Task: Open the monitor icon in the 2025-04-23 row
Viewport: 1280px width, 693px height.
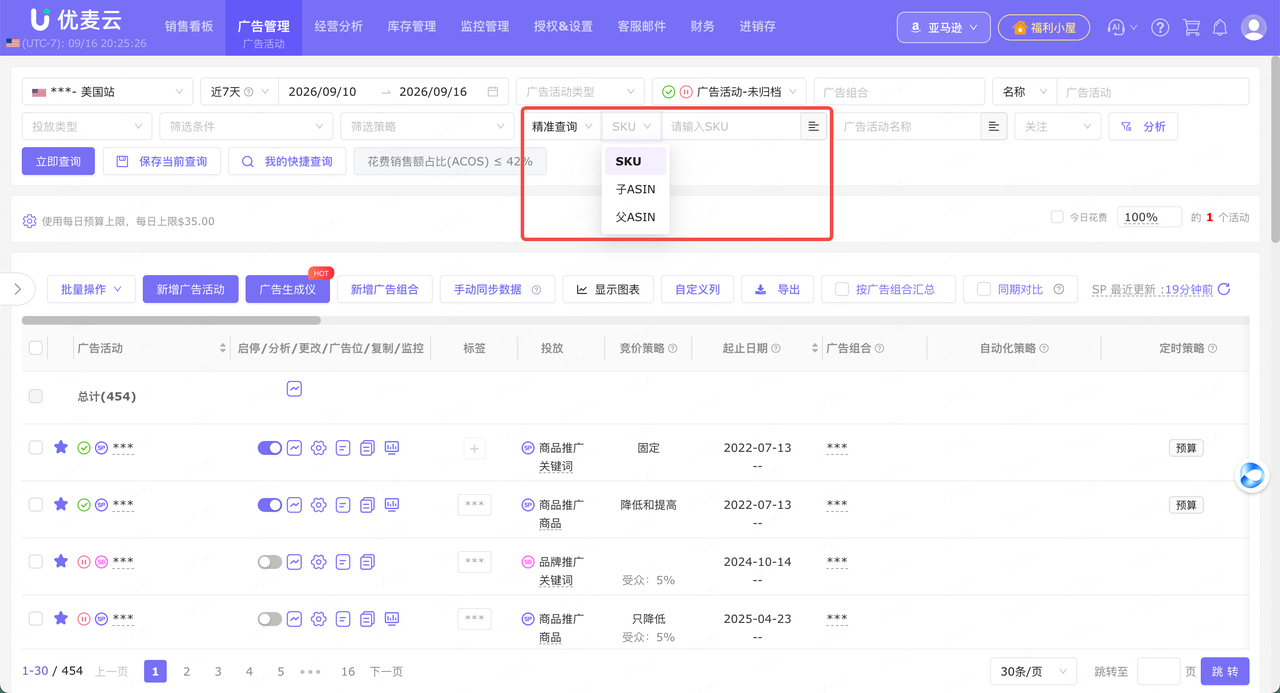Action: pyautogui.click(x=392, y=619)
